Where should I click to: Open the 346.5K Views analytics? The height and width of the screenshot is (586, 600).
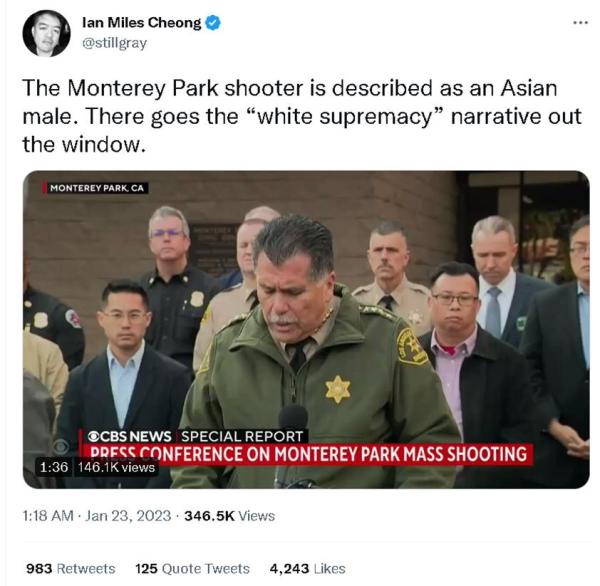pos(230,516)
